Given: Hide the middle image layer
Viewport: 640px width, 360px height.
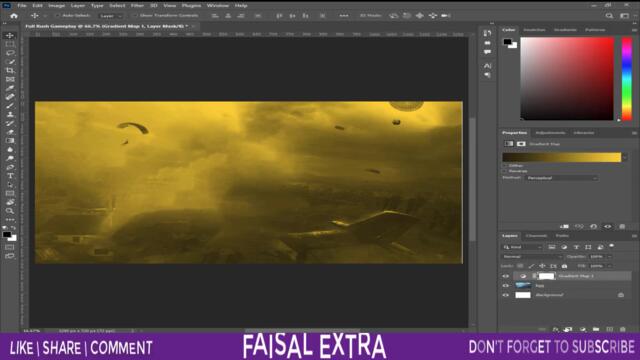Looking at the screenshot, I should (506, 286).
